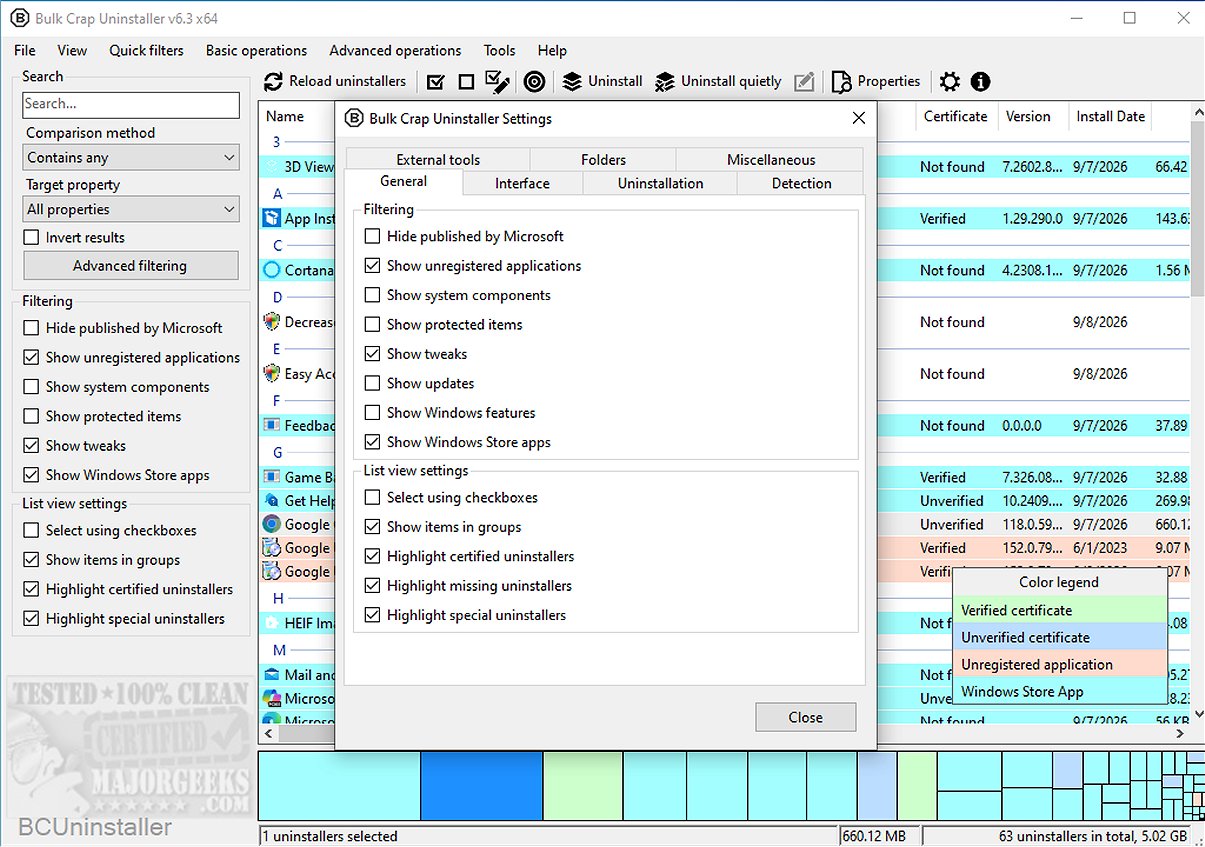Click the select all checkmark toolbar icon

(x=435, y=82)
